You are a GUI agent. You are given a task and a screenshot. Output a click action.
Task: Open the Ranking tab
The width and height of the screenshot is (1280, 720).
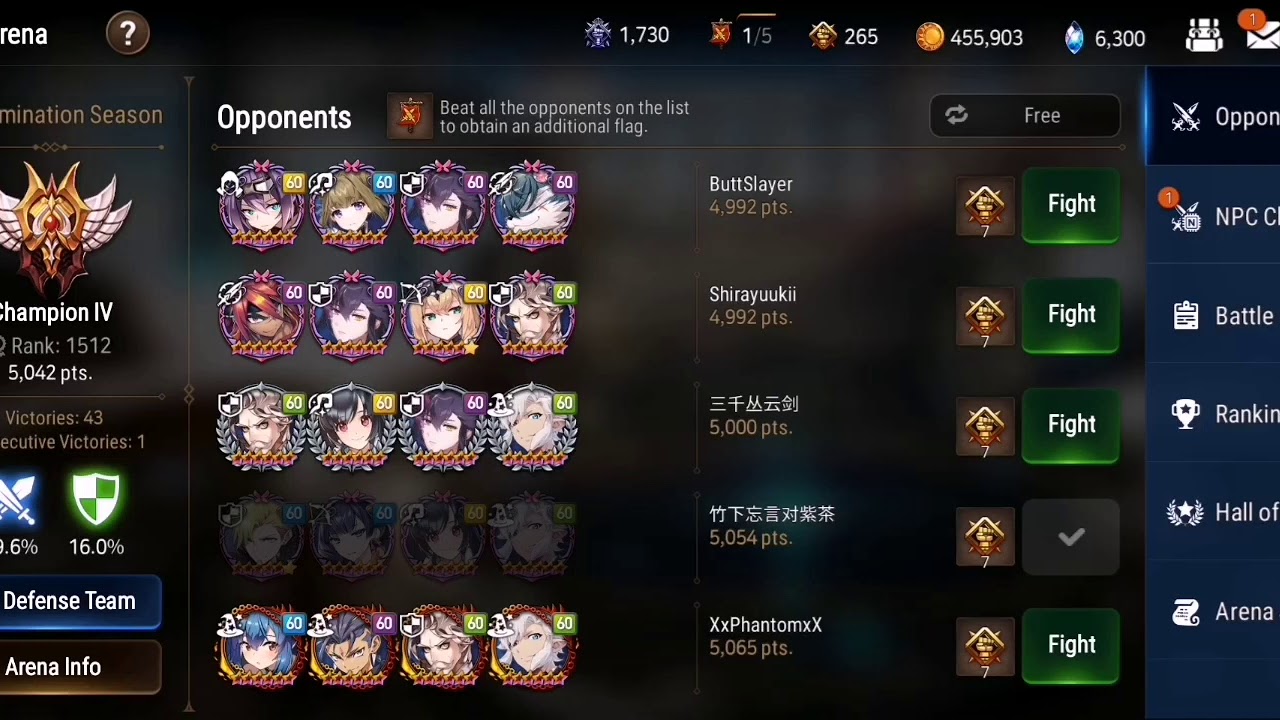1213,414
